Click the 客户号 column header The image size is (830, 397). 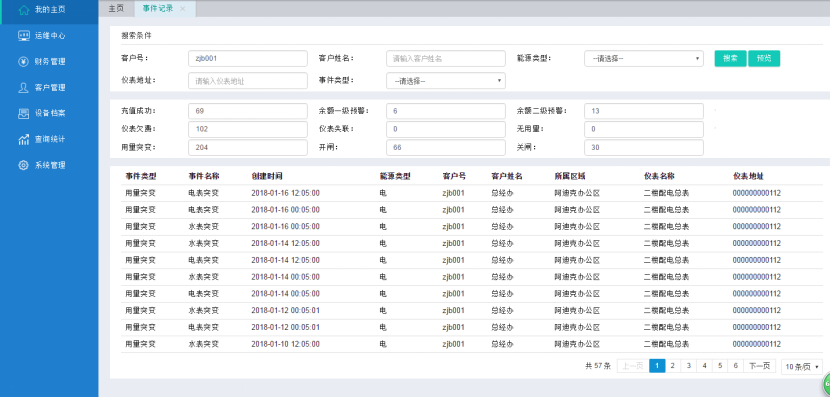(454, 176)
